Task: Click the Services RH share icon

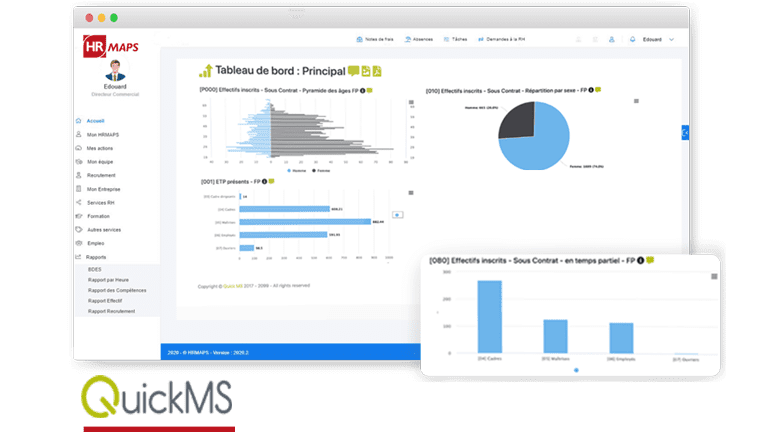Action: point(78,202)
